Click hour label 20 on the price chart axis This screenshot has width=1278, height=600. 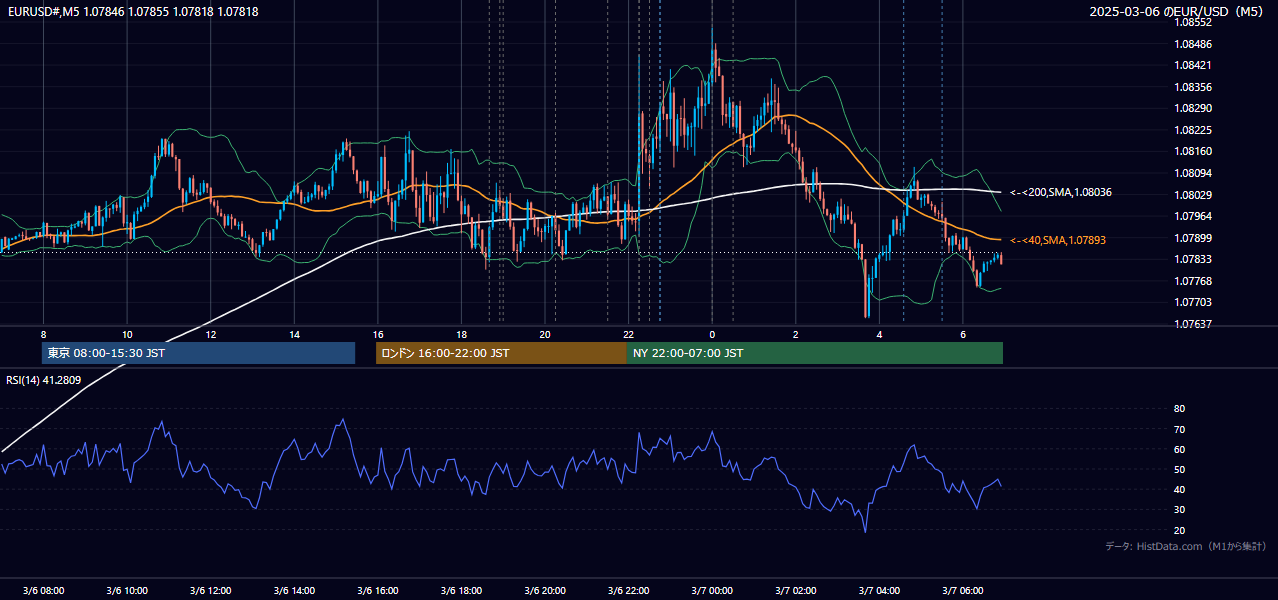tap(545, 334)
